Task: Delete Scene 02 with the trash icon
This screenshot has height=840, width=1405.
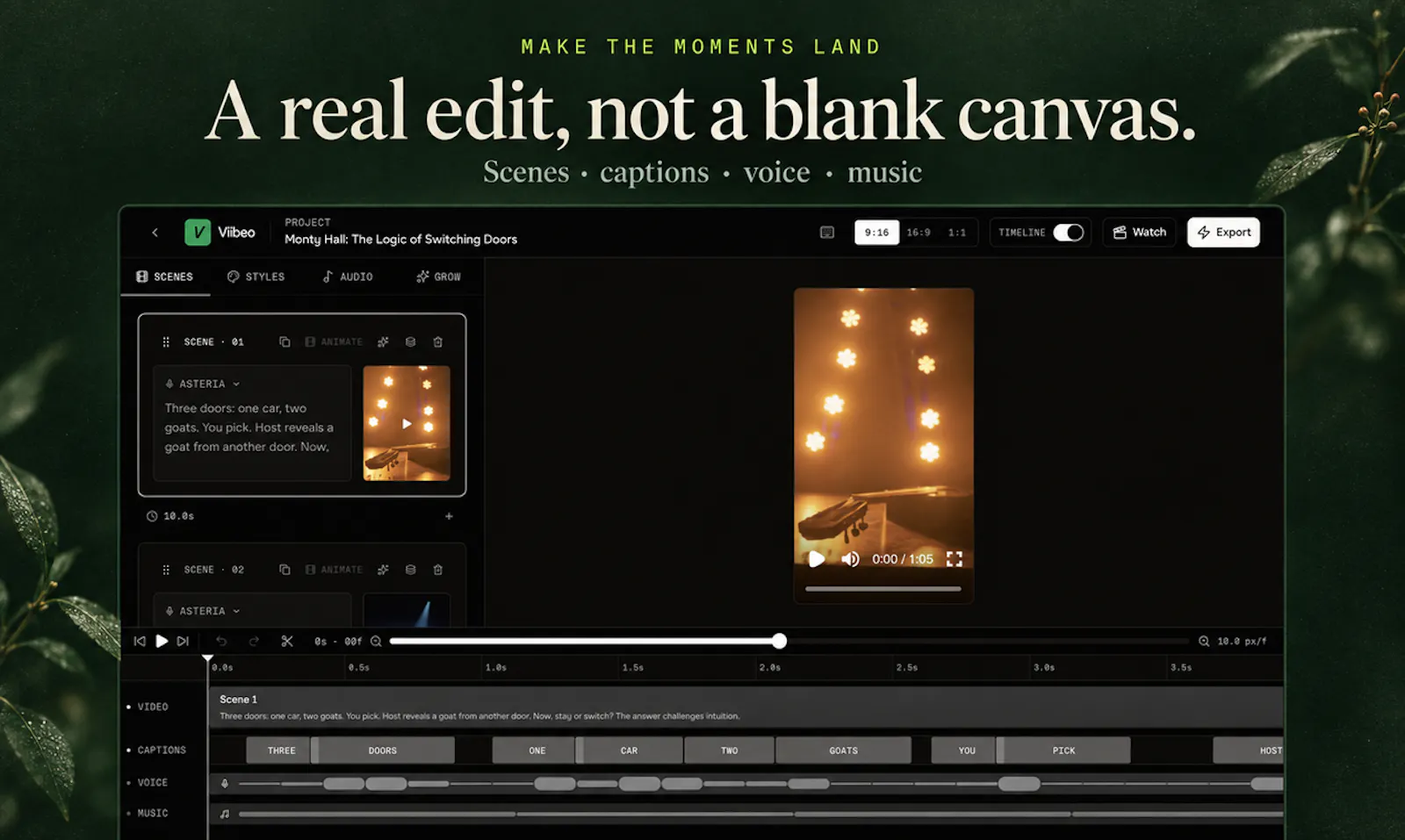Action: point(438,570)
